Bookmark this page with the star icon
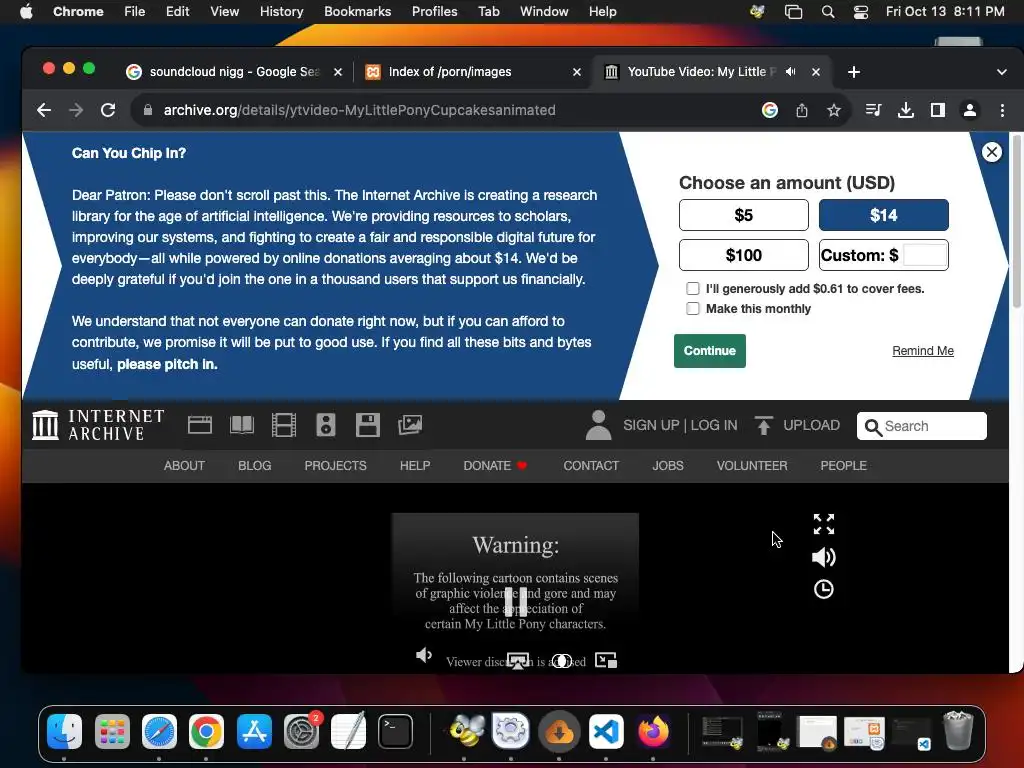This screenshot has width=1024, height=768. (833, 110)
